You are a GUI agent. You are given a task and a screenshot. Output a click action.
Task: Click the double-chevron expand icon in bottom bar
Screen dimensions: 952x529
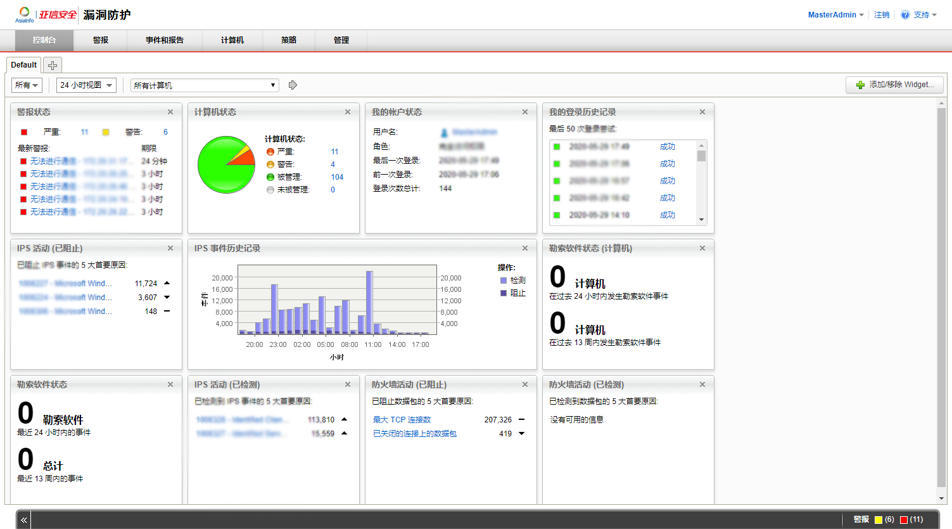(x=24, y=520)
